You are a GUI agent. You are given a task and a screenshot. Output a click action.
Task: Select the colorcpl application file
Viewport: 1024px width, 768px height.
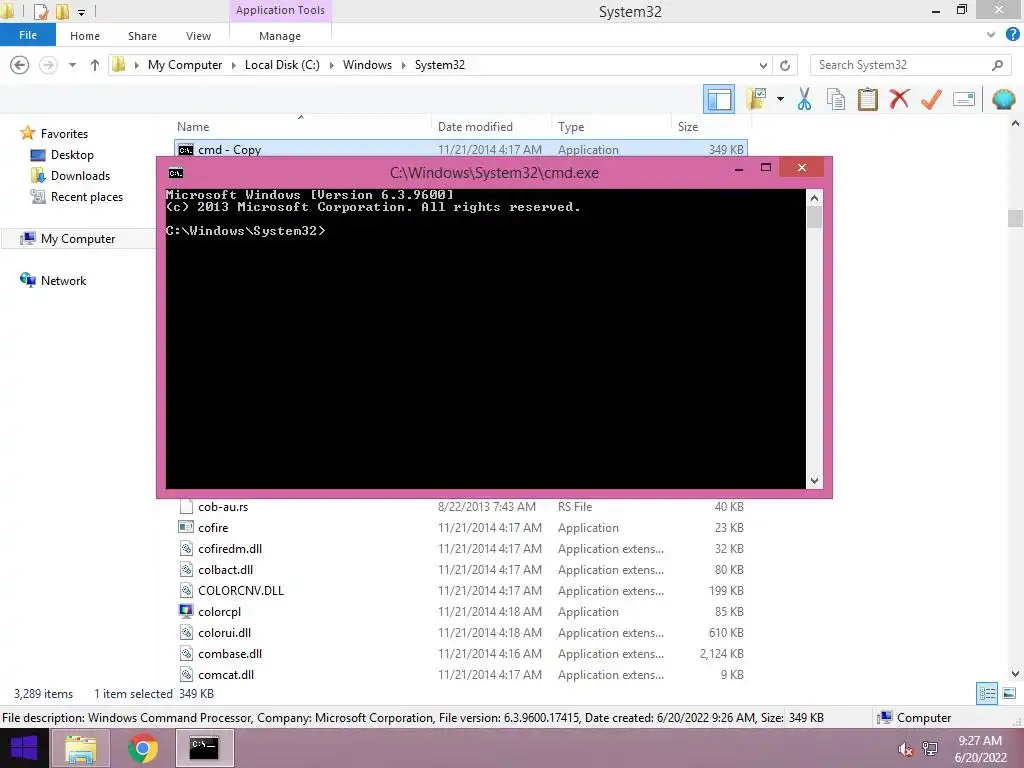460,612
